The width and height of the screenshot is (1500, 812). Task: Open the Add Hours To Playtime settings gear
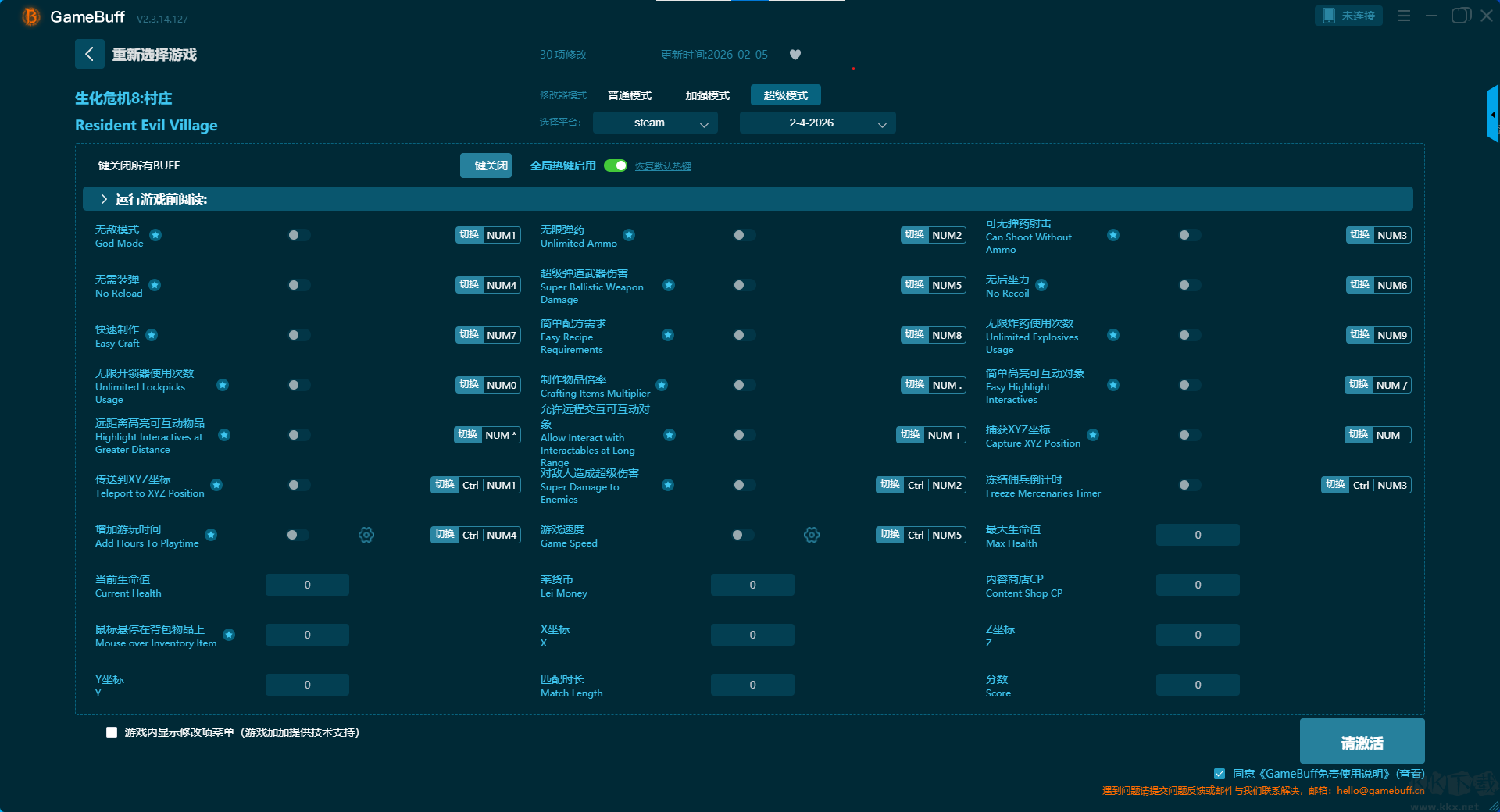366,535
